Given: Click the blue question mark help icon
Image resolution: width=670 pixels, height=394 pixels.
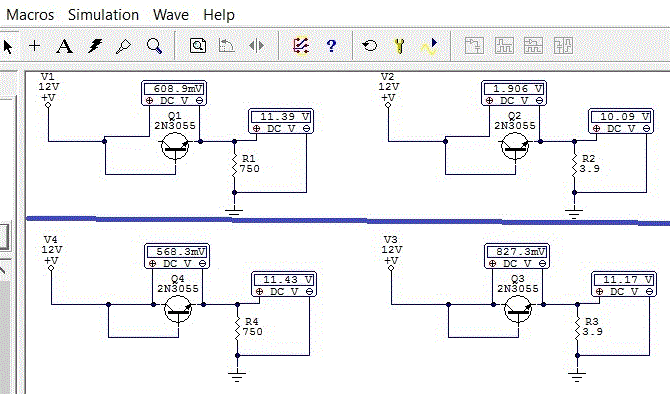Looking at the screenshot, I should (x=331, y=46).
